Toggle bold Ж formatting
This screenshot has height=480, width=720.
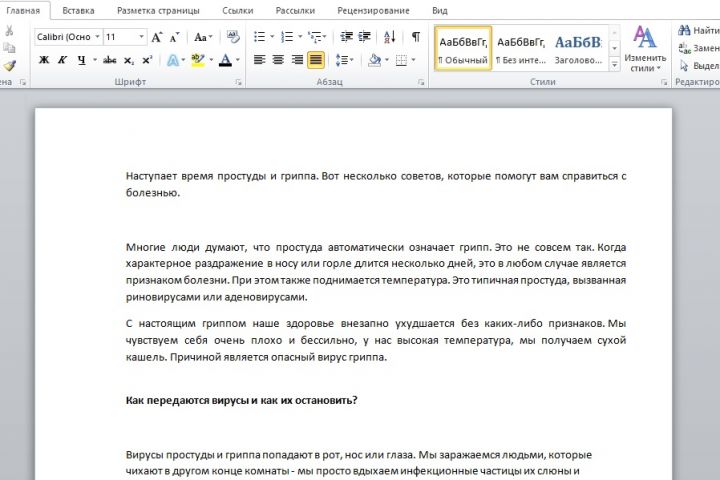44,60
